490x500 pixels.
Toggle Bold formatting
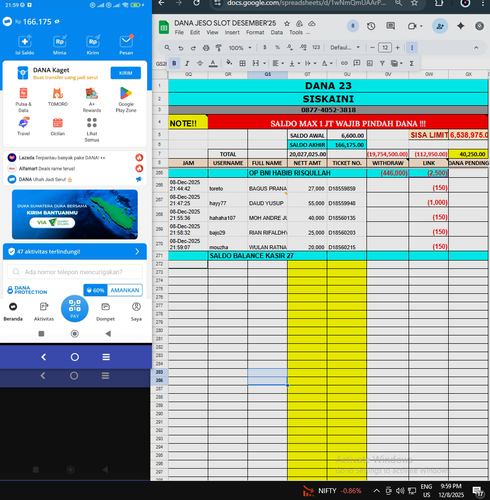pyautogui.click(x=174, y=63)
